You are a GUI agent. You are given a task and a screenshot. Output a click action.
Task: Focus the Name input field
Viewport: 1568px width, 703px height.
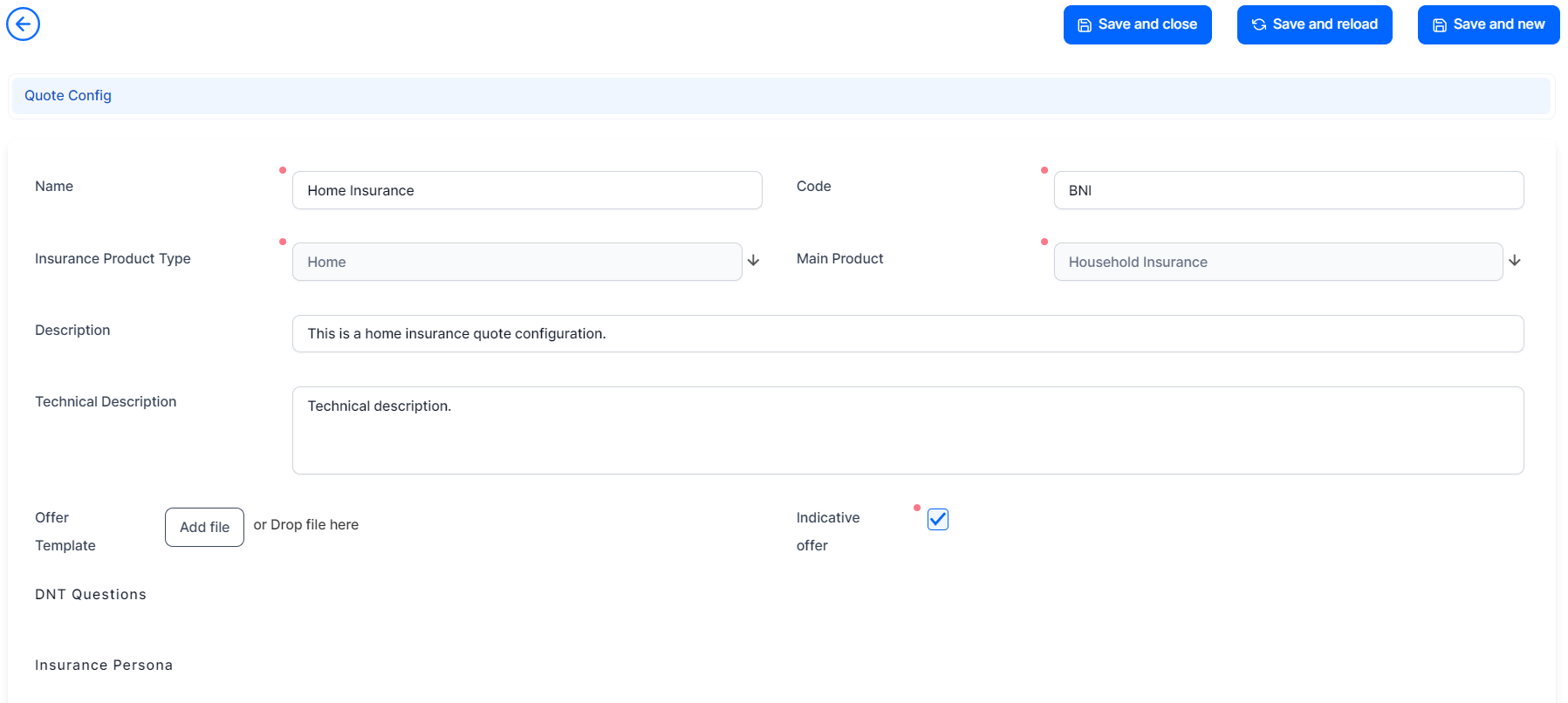527,190
